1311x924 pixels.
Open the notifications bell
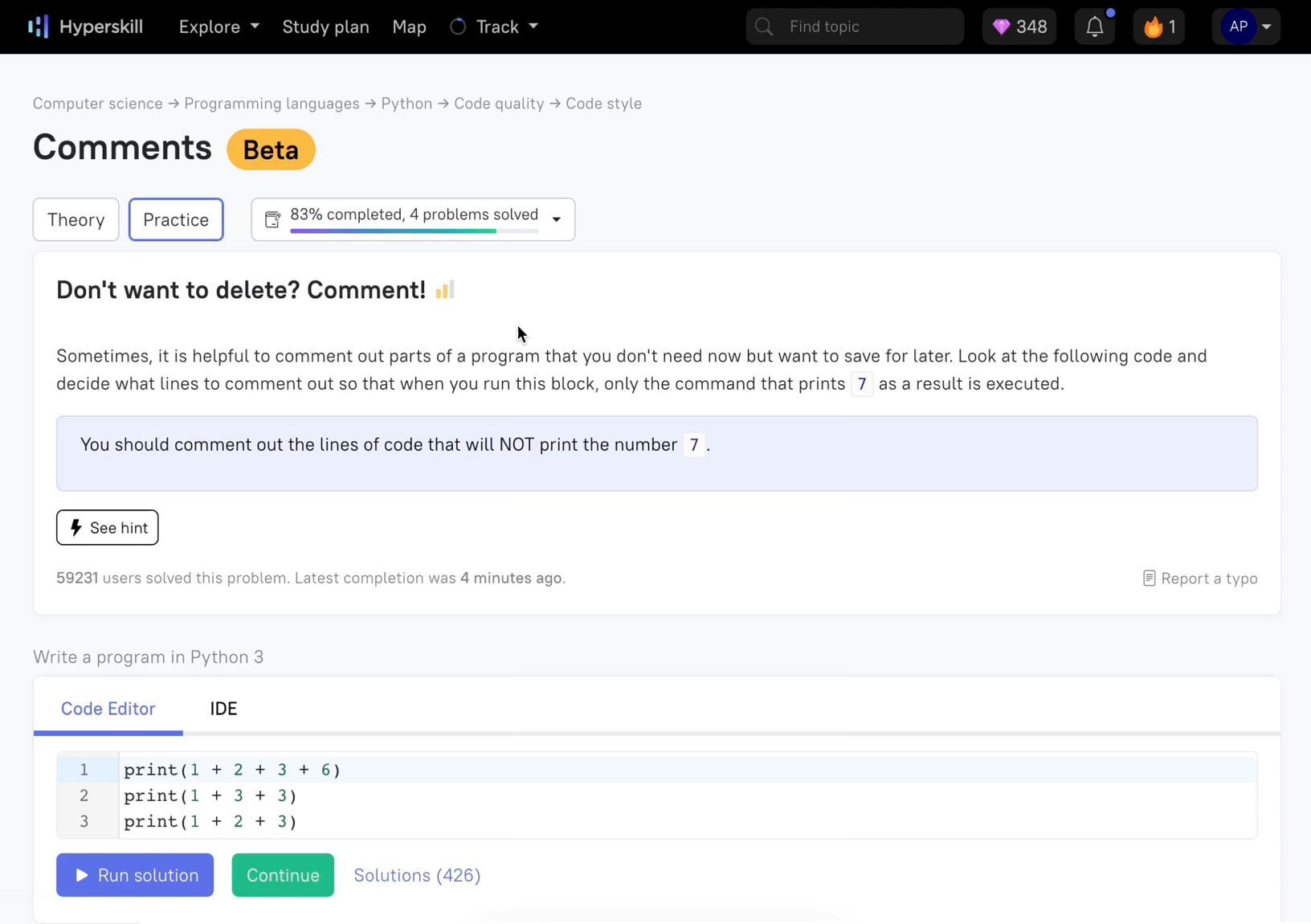(1094, 26)
